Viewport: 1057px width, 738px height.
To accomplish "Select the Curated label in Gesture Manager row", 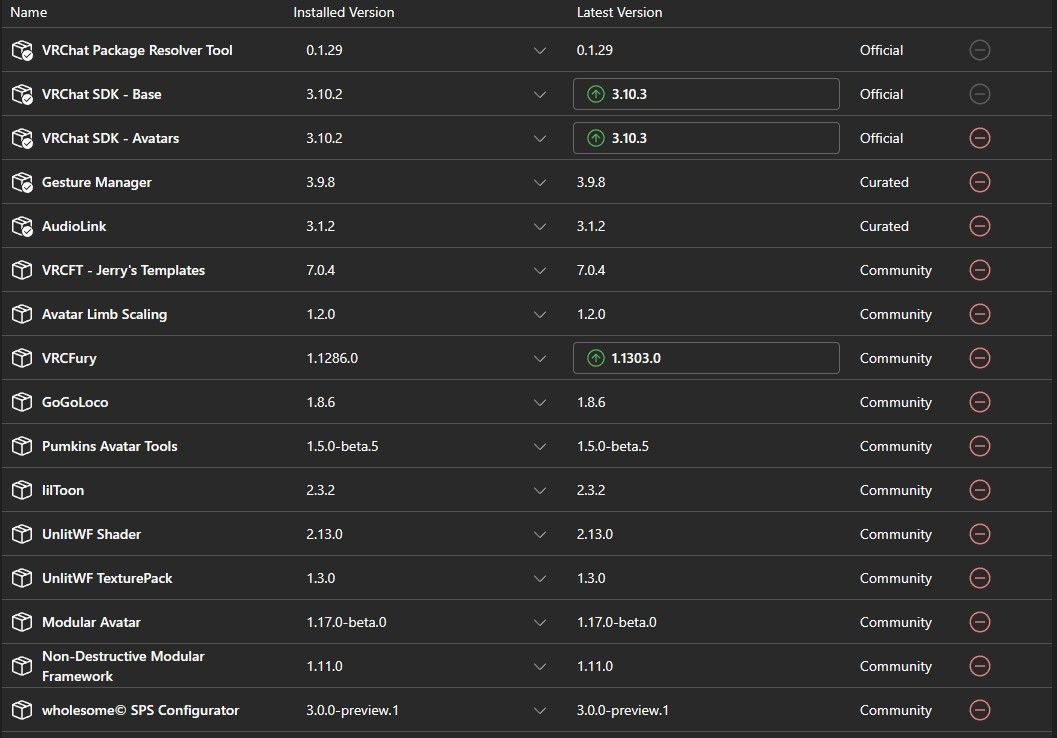I will pyautogui.click(x=884, y=182).
